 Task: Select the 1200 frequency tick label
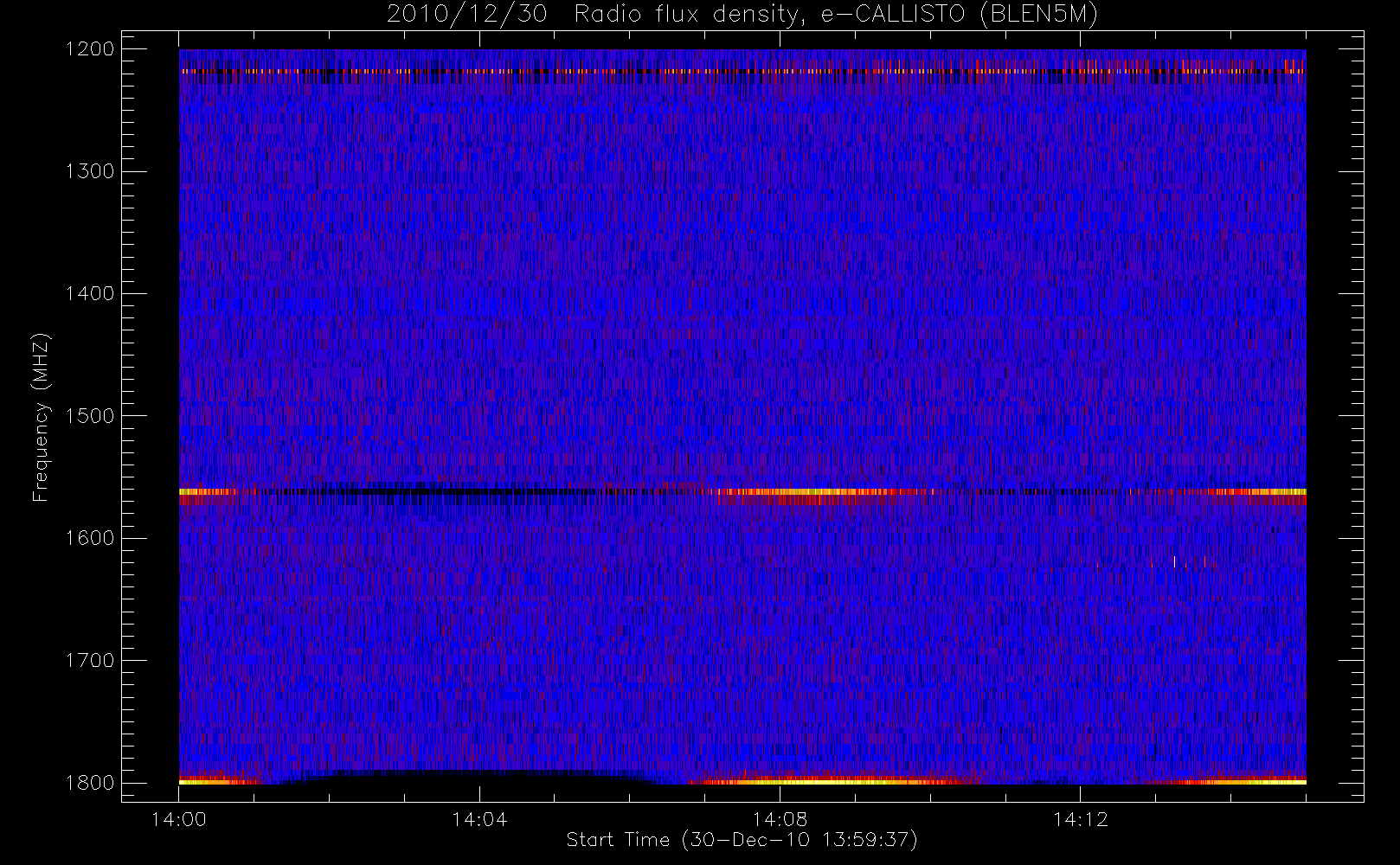(x=90, y=49)
